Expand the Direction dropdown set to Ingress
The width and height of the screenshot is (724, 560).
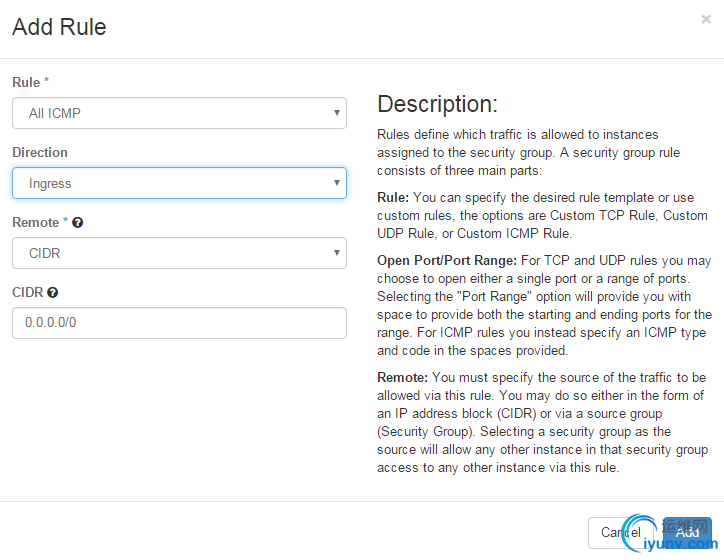(x=179, y=183)
